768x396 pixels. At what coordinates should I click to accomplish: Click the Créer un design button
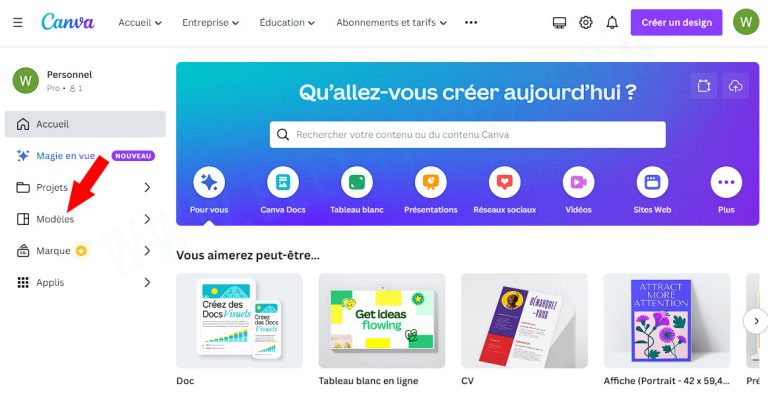(x=676, y=23)
